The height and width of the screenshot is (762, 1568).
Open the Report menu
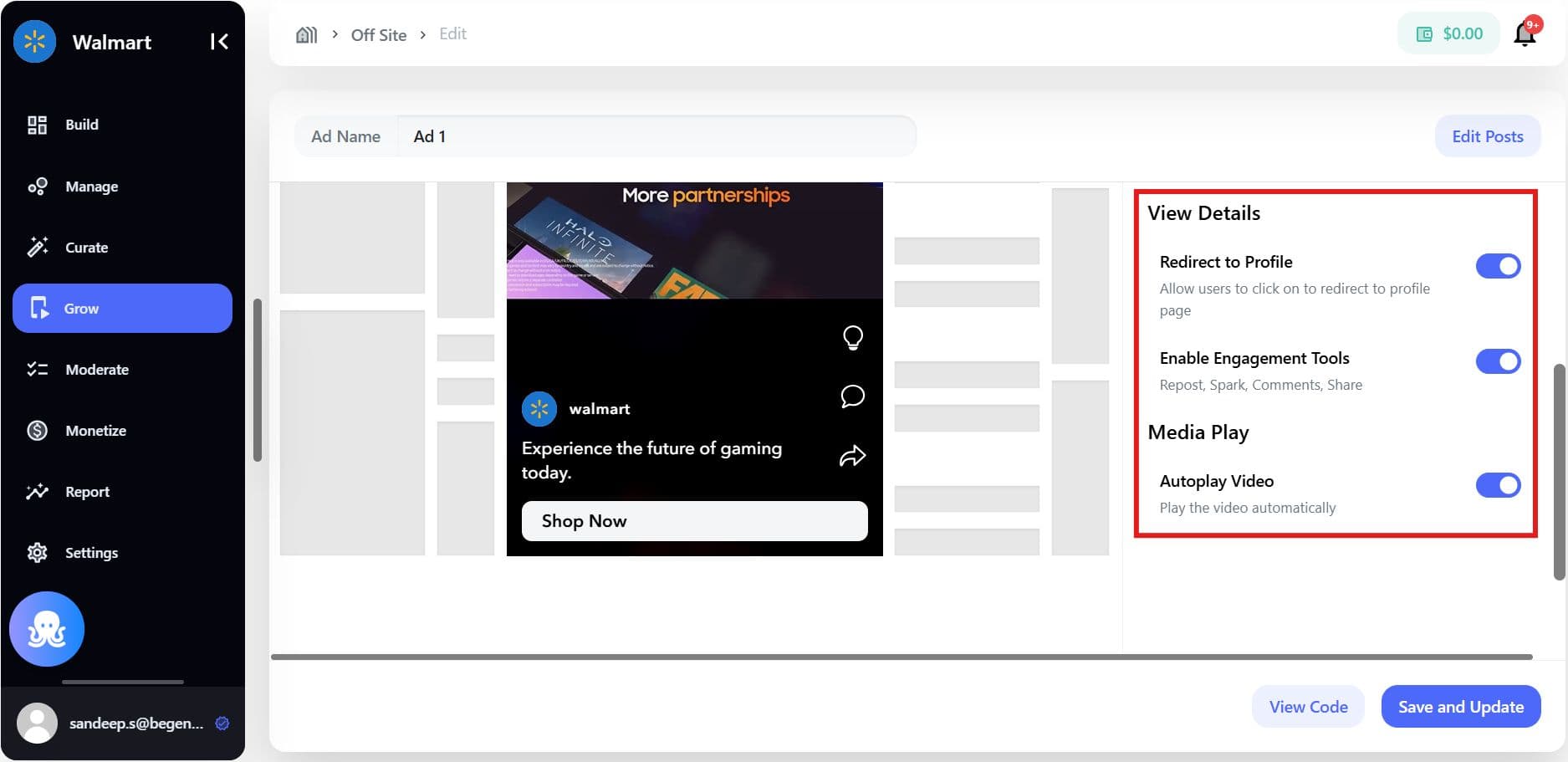tap(122, 492)
